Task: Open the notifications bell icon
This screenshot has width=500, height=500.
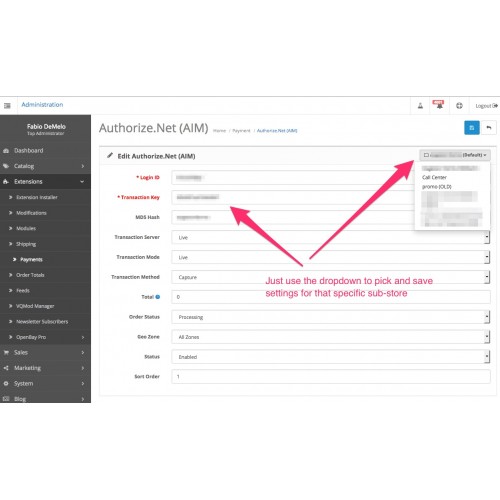Action: coord(439,105)
